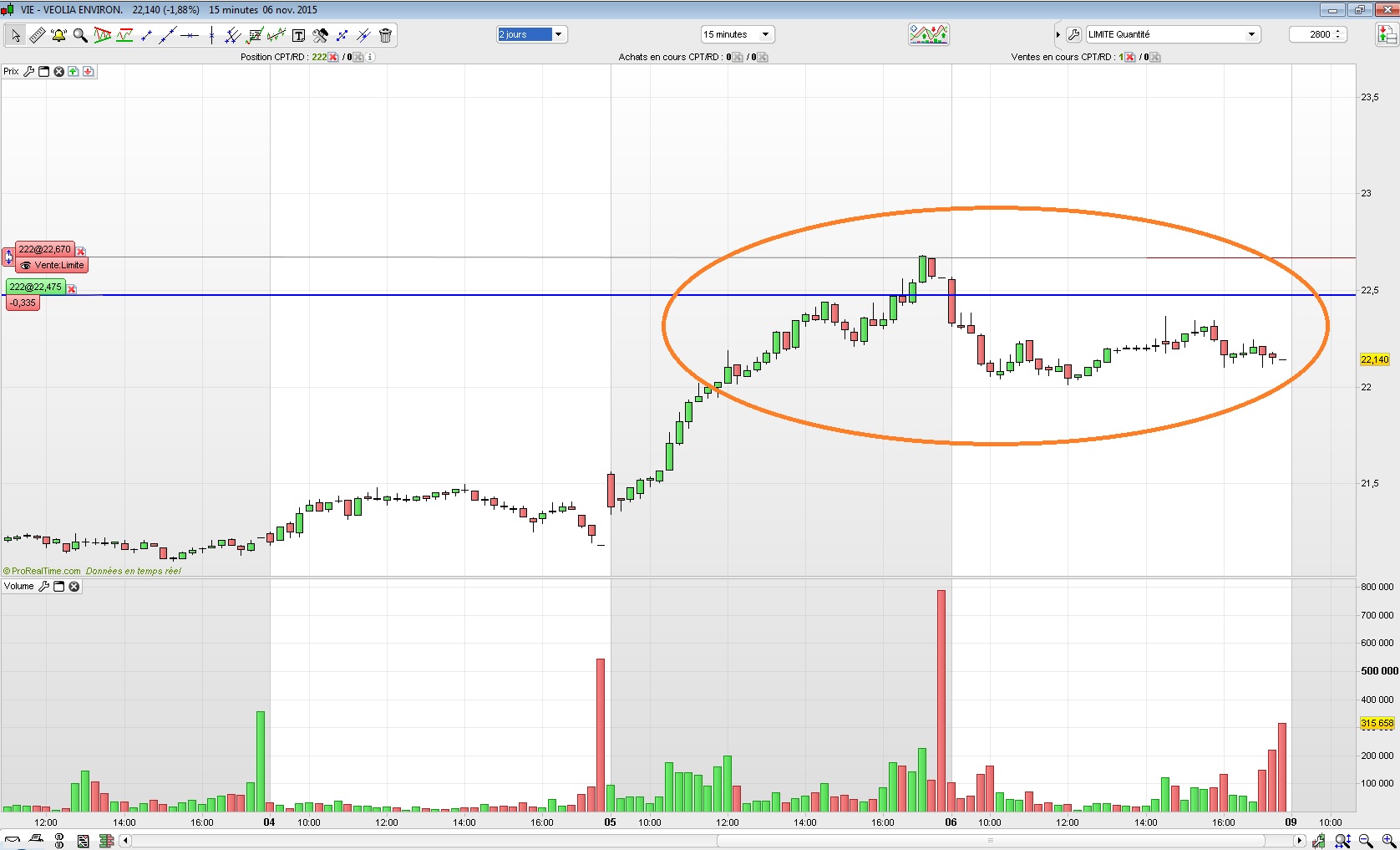
Task: Open the red-green indicator chart tool
Action: tap(124, 35)
